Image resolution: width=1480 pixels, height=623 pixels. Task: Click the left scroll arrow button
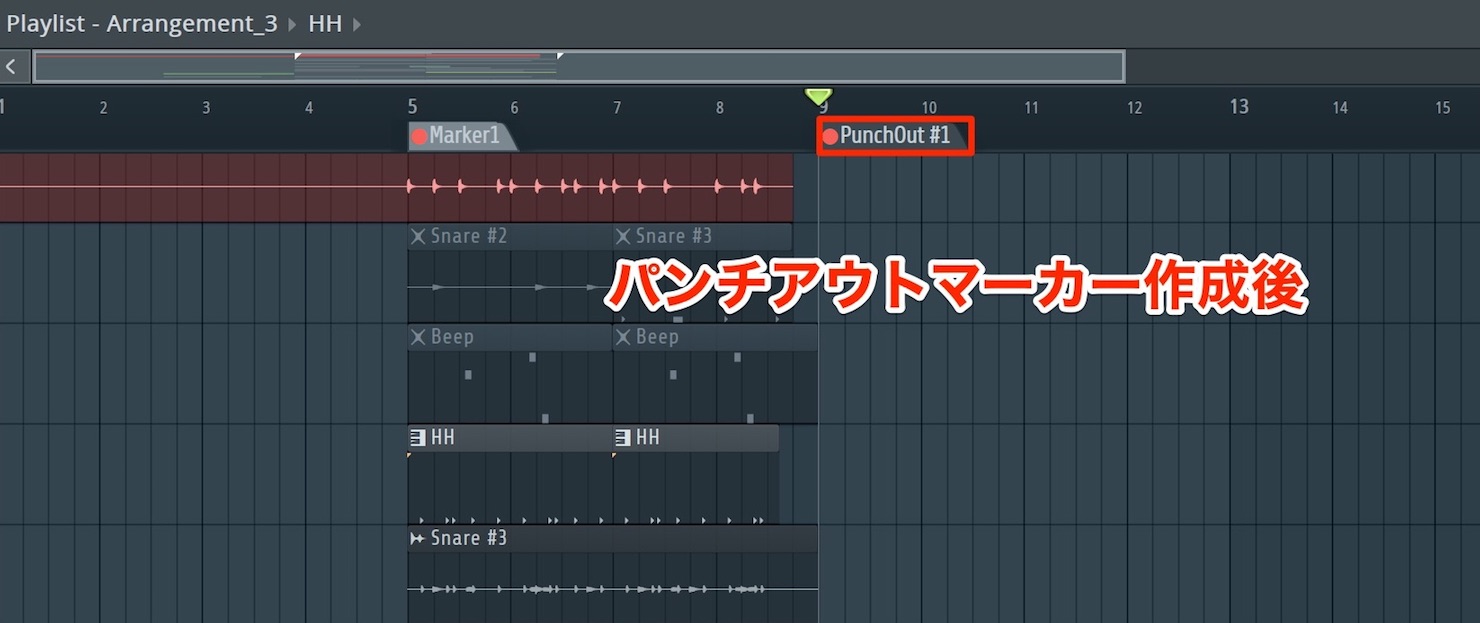pos(11,67)
